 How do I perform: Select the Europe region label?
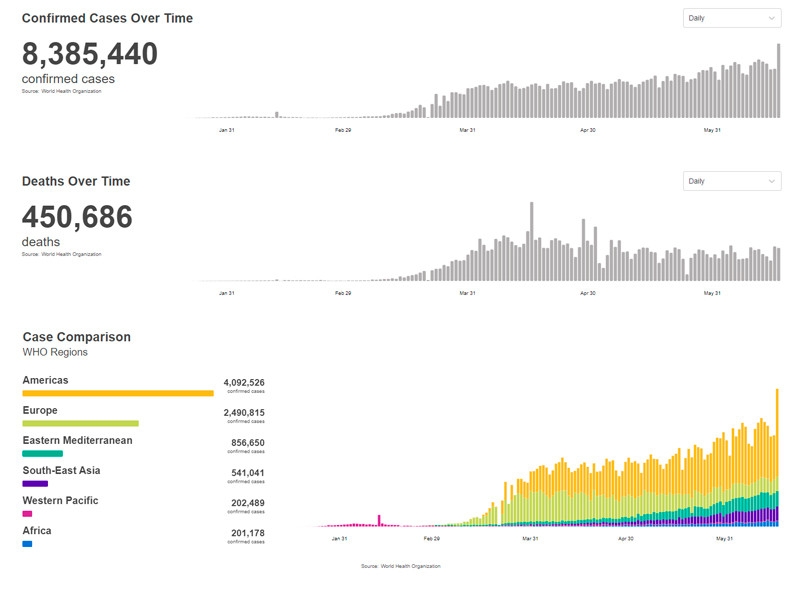click(40, 410)
